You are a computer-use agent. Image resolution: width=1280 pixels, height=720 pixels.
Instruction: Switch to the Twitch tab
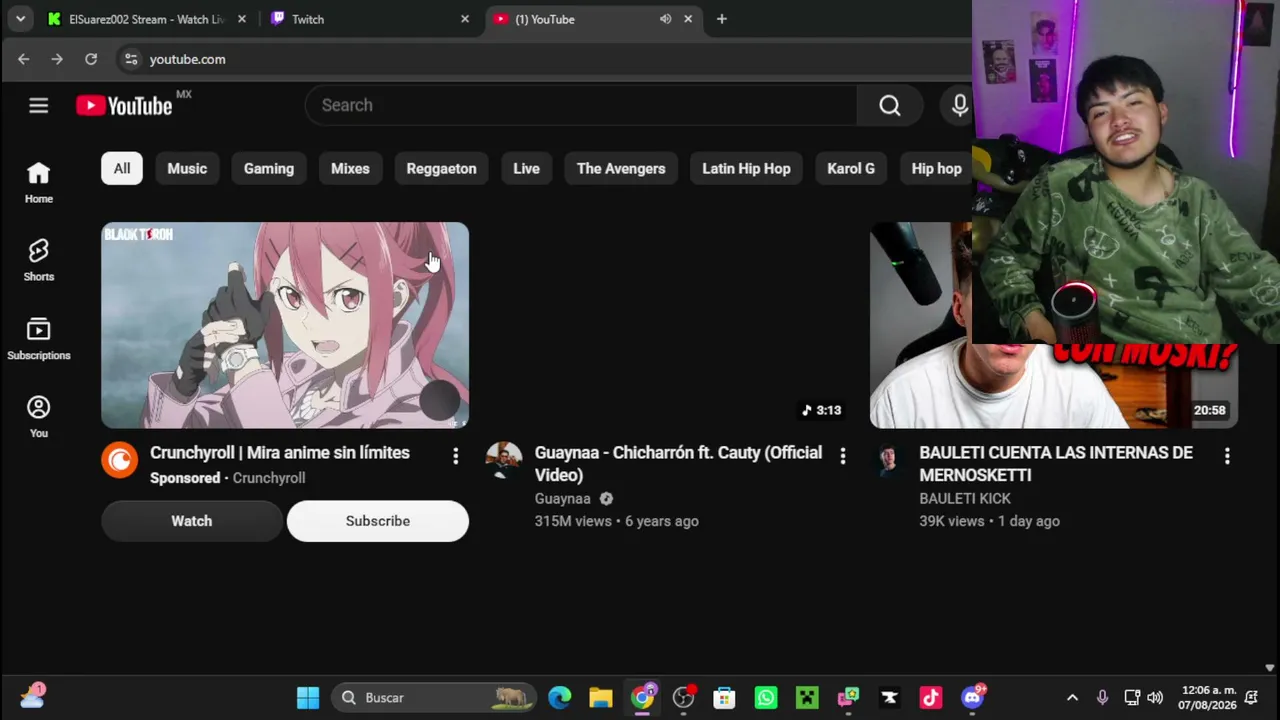(370, 19)
